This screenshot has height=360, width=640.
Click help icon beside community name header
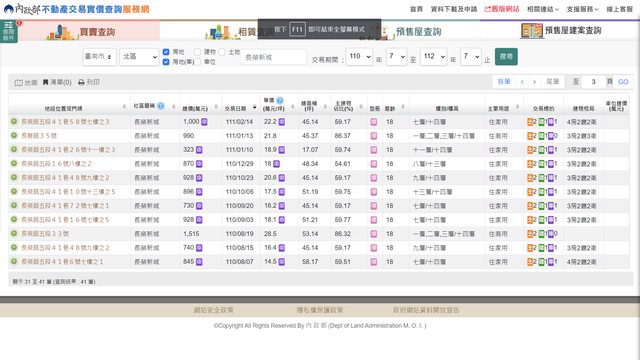point(161,106)
